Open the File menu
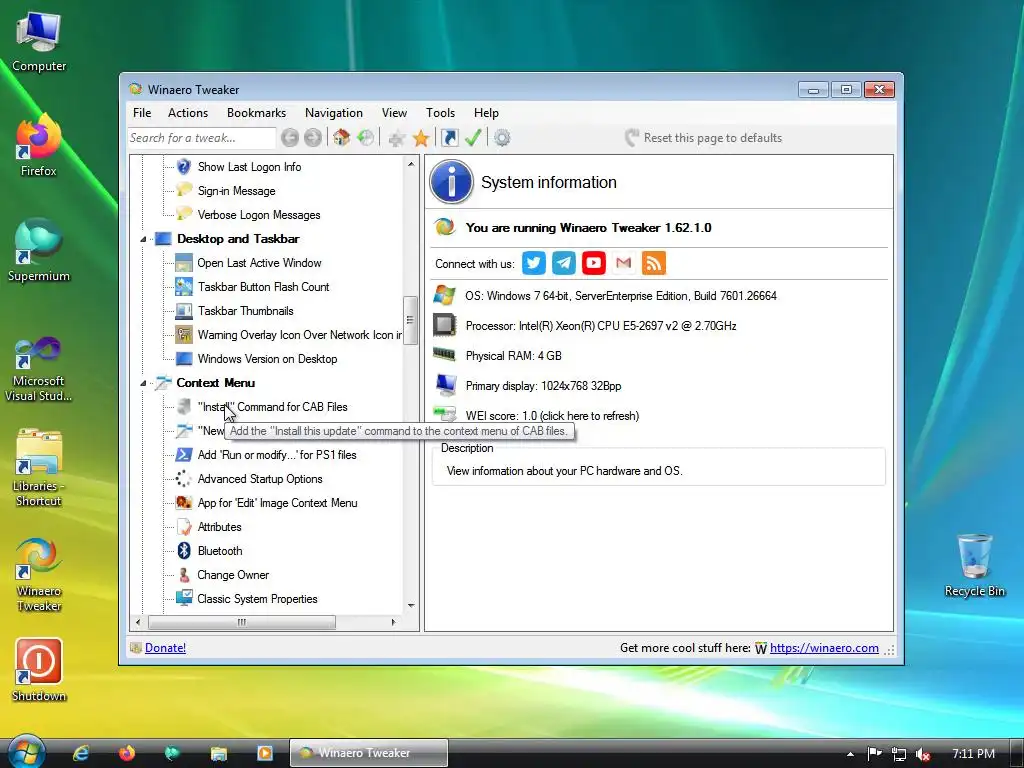Viewport: 1024px width, 768px height. 142,113
